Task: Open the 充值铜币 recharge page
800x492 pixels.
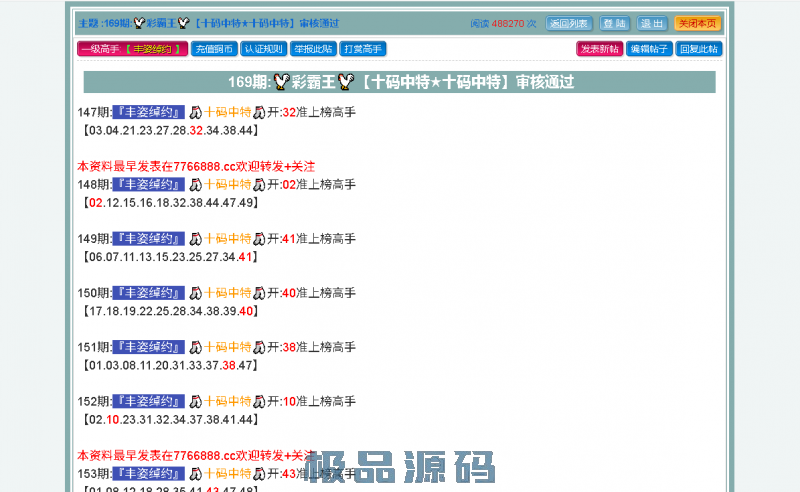Action: 214,49
